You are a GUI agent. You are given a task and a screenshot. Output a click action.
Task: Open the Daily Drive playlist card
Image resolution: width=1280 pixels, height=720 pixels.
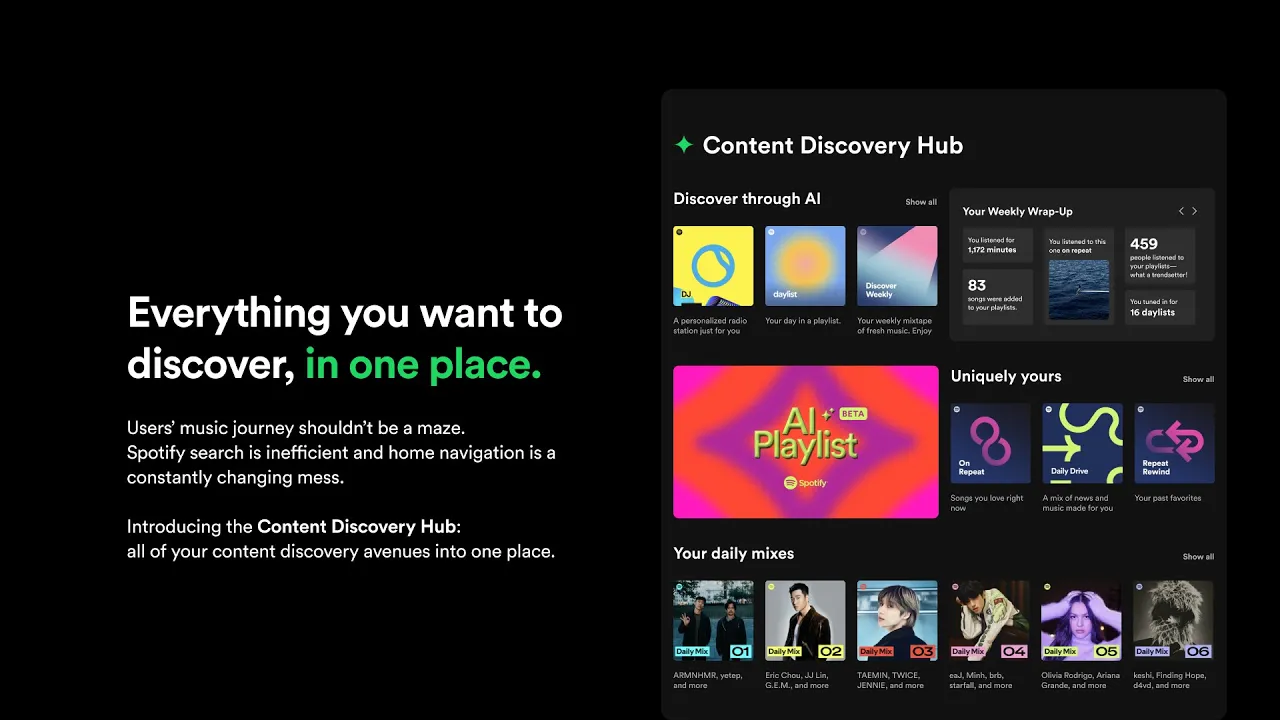[x=1082, y=444]
